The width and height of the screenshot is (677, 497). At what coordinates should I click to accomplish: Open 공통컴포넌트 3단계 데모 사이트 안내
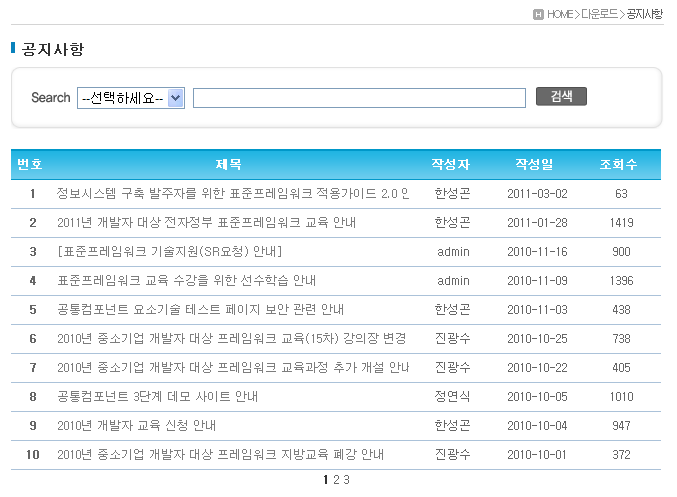(157, 397)
